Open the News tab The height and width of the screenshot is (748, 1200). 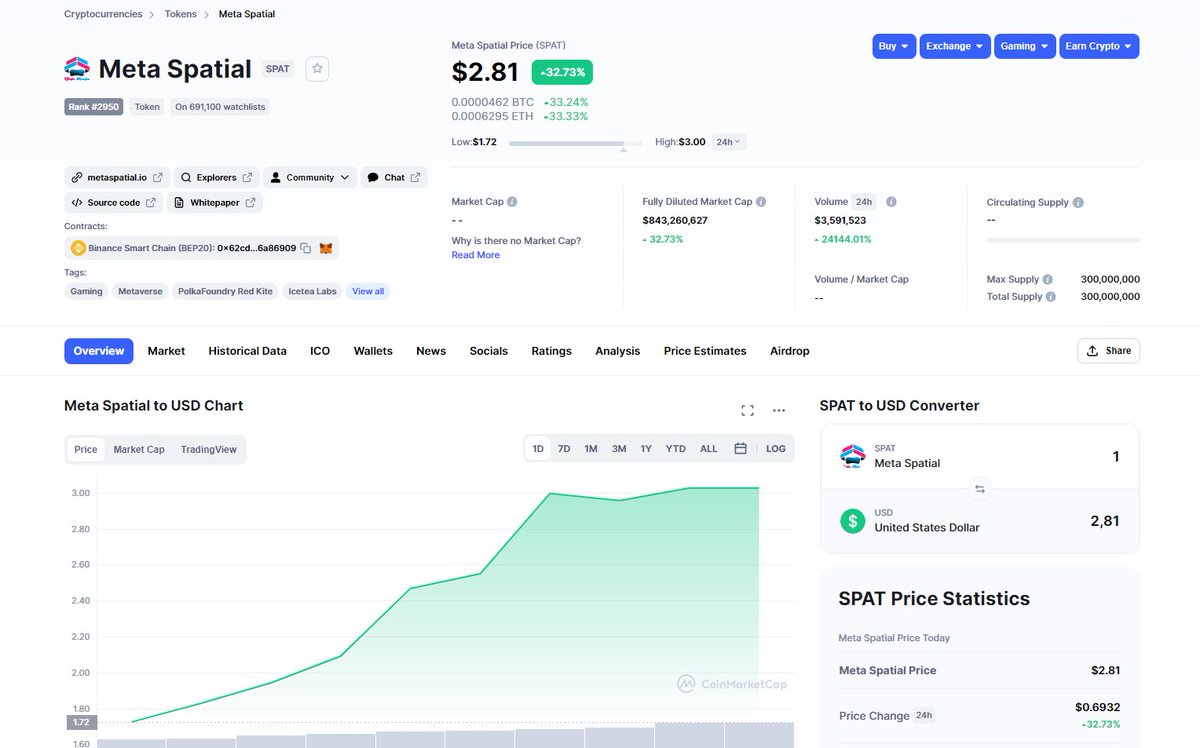click(x=431, y=351)
